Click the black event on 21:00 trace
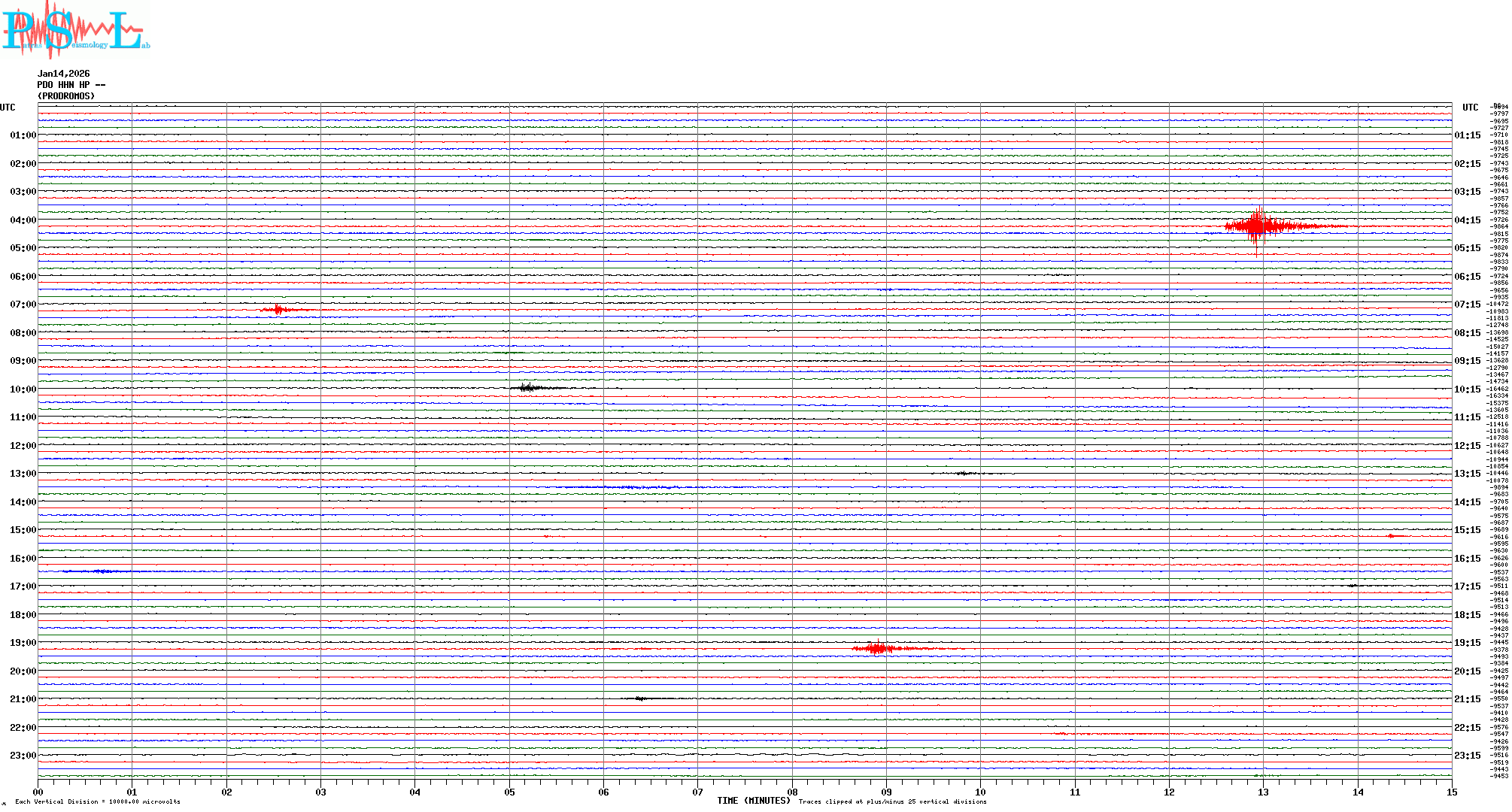The image size is (1512, 812). tap(641, 698)
